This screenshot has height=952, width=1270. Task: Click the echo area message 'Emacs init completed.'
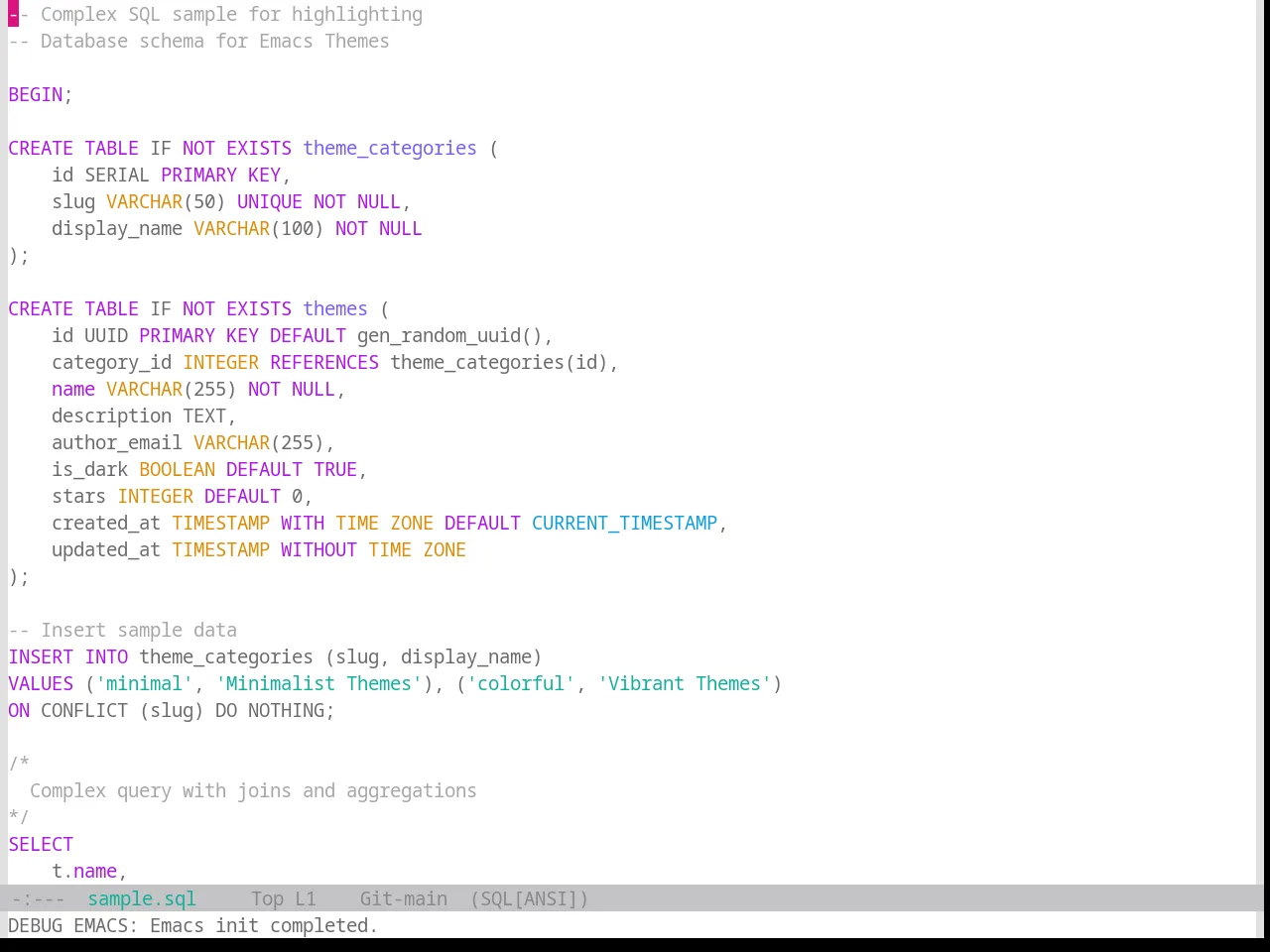tap(264, 925)
